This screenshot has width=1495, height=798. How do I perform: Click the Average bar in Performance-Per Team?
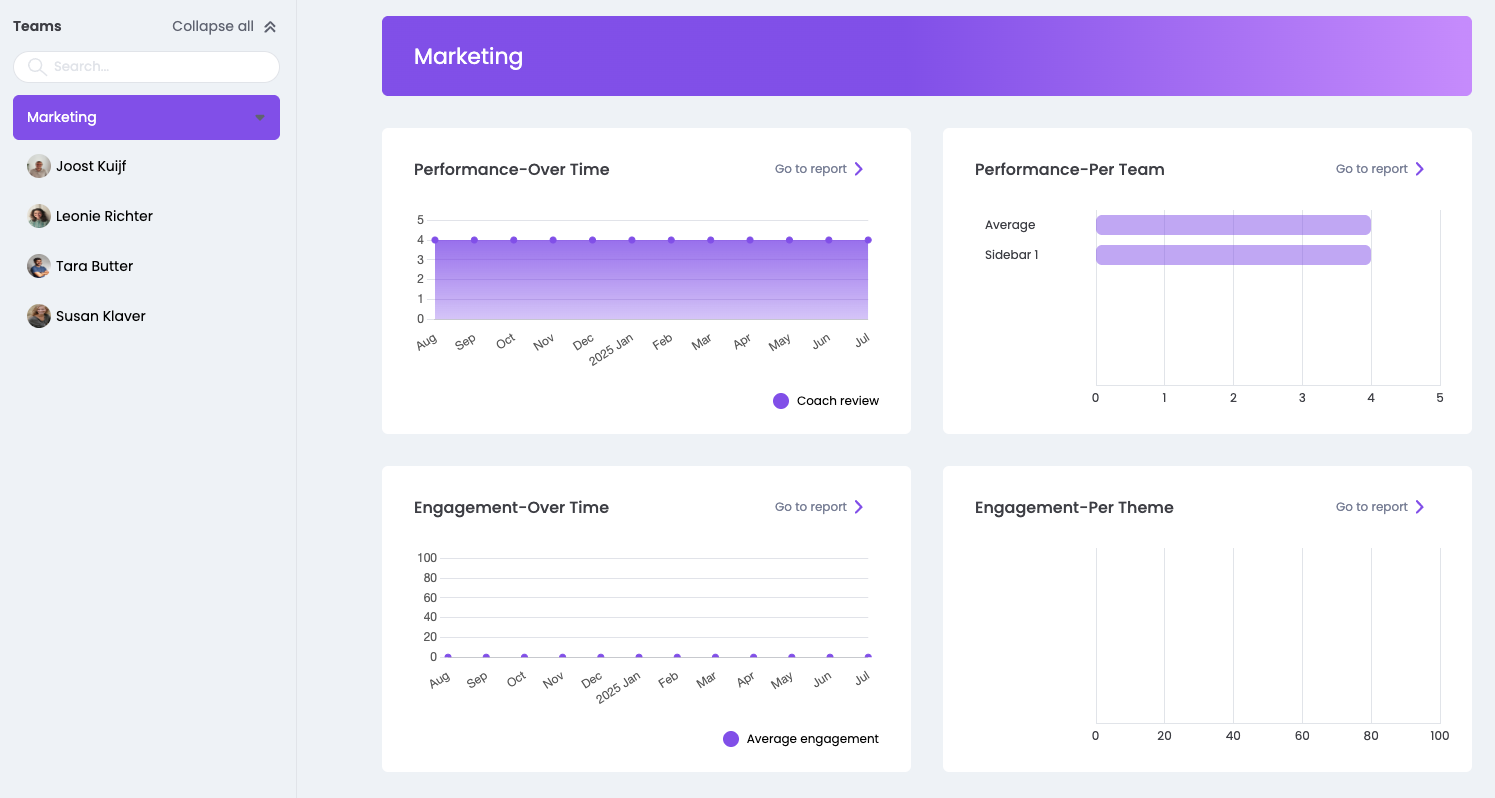pos(1232,225)
